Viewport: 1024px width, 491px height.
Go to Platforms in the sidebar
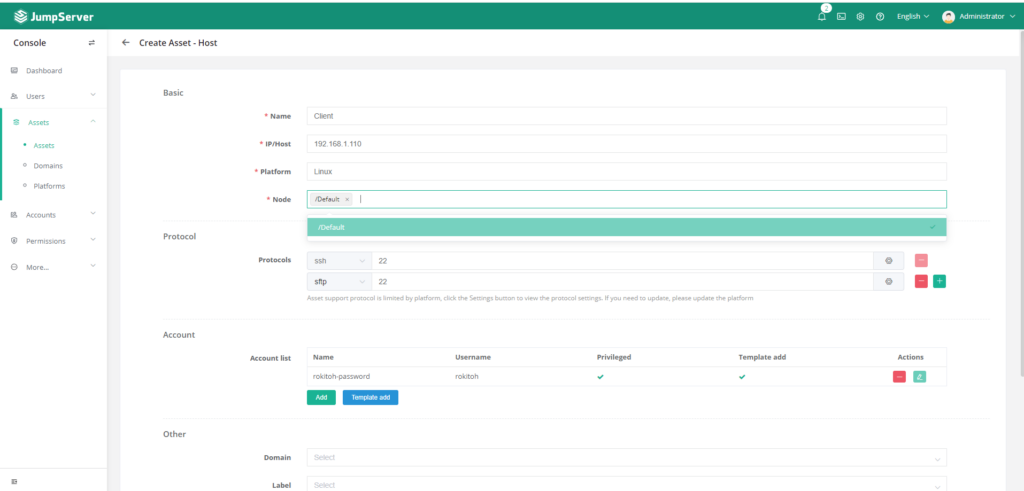[49, 186]
